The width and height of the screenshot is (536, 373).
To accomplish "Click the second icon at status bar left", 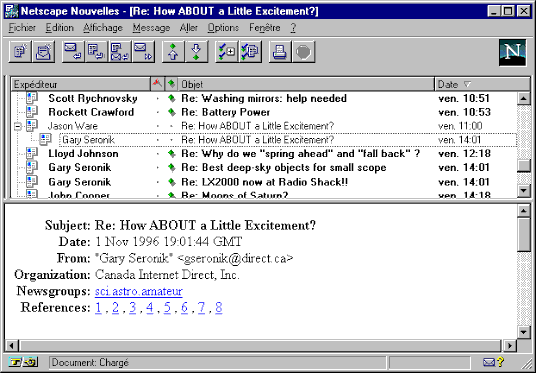I will click(x=31, y=362).
